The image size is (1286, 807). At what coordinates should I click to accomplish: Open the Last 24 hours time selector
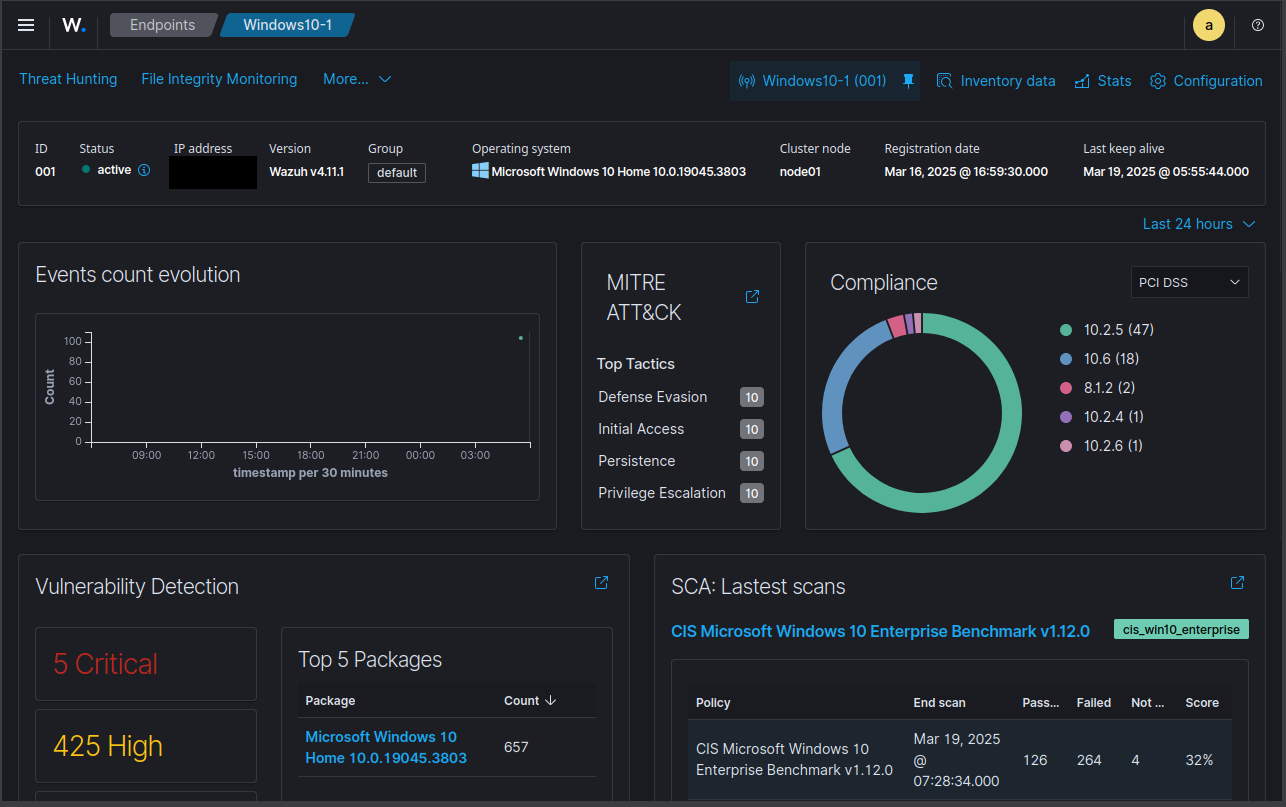[x=1199, y=224]
